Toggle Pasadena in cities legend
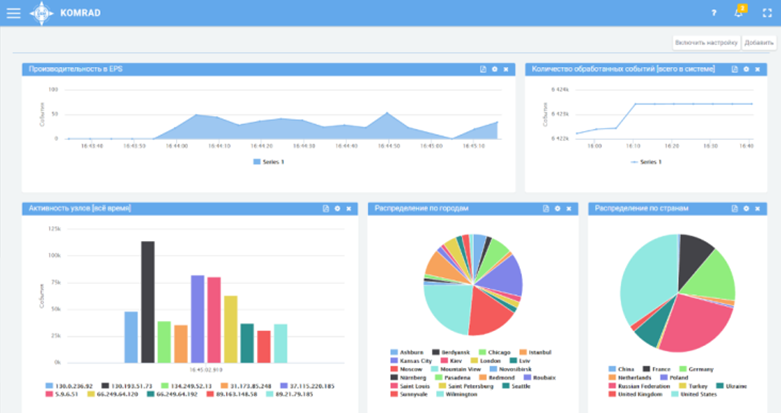Screen dimensions: 781x413 click(x=453, y=378)
